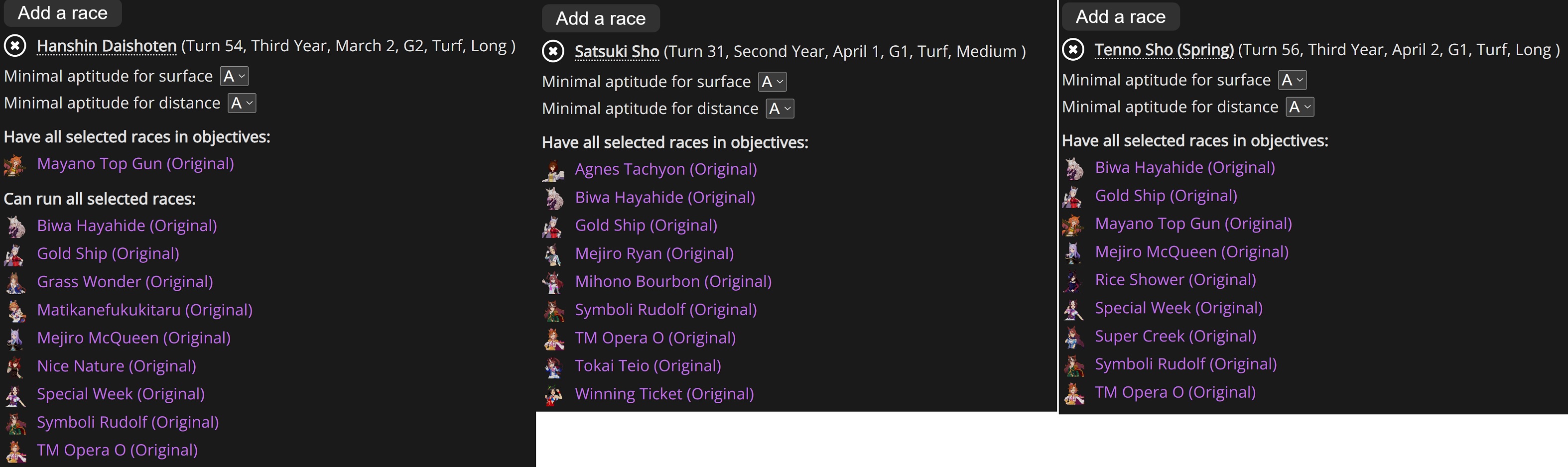Click Agnes Tachyon character portrait icon
Image resolution: width=1568 pixels, height=467 pixels.
coord(553,170)
